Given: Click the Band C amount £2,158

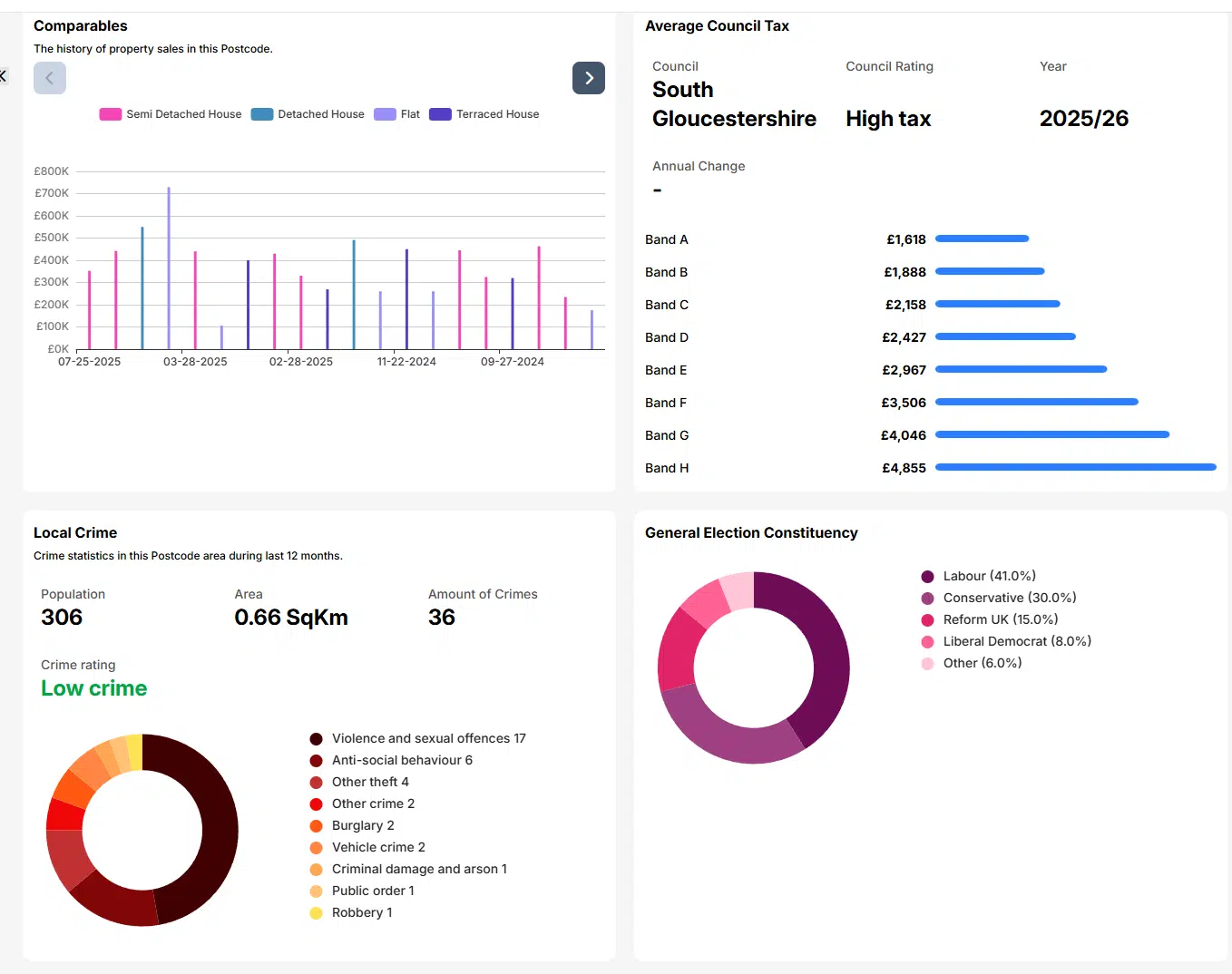Looking at the screenshot, I should [x=905, y=305].
